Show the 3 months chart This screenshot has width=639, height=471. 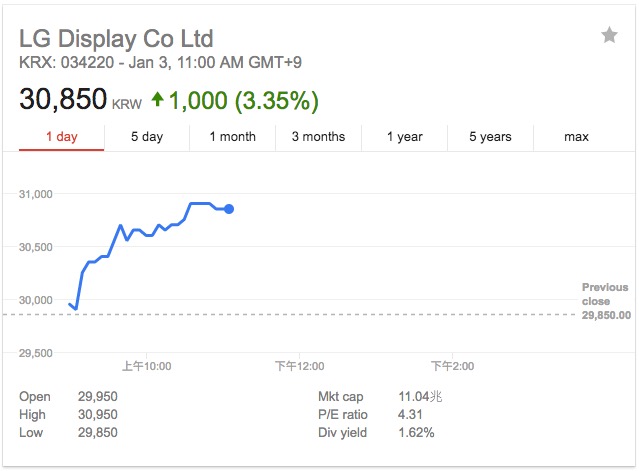pos(318,137)
